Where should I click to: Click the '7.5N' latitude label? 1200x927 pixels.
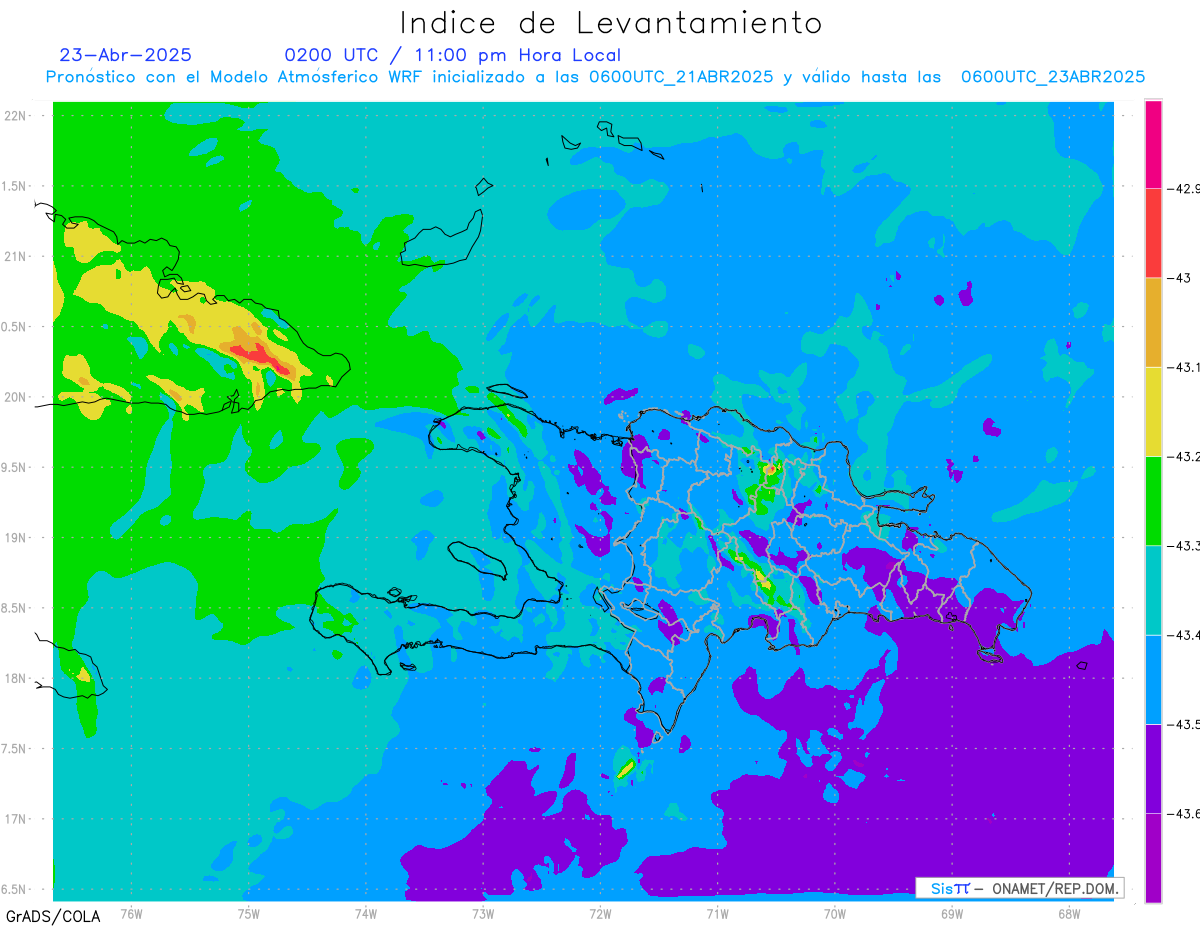click(x=14, y=749)
